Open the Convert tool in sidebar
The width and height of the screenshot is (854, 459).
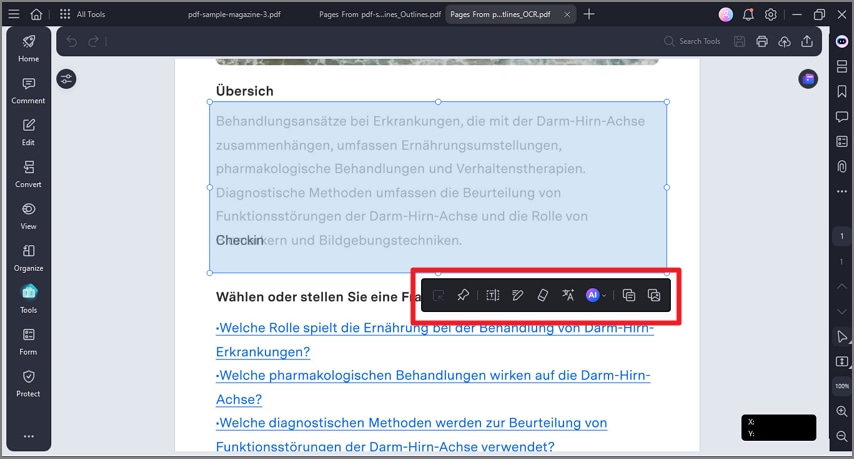[28, 174]
